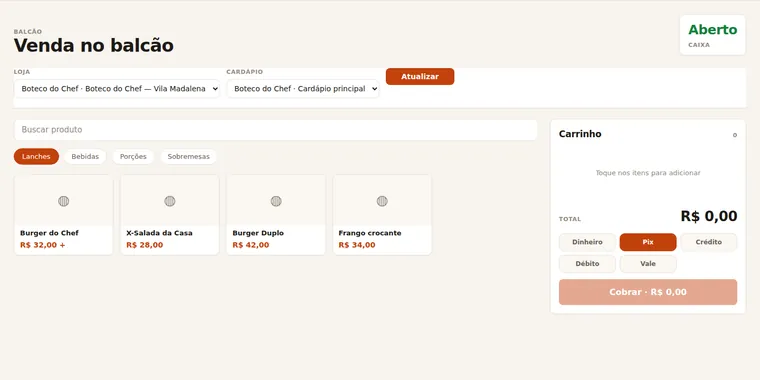Add Frango crocante by its name
This screenshot has height=380, width=760.
[370, 233]
